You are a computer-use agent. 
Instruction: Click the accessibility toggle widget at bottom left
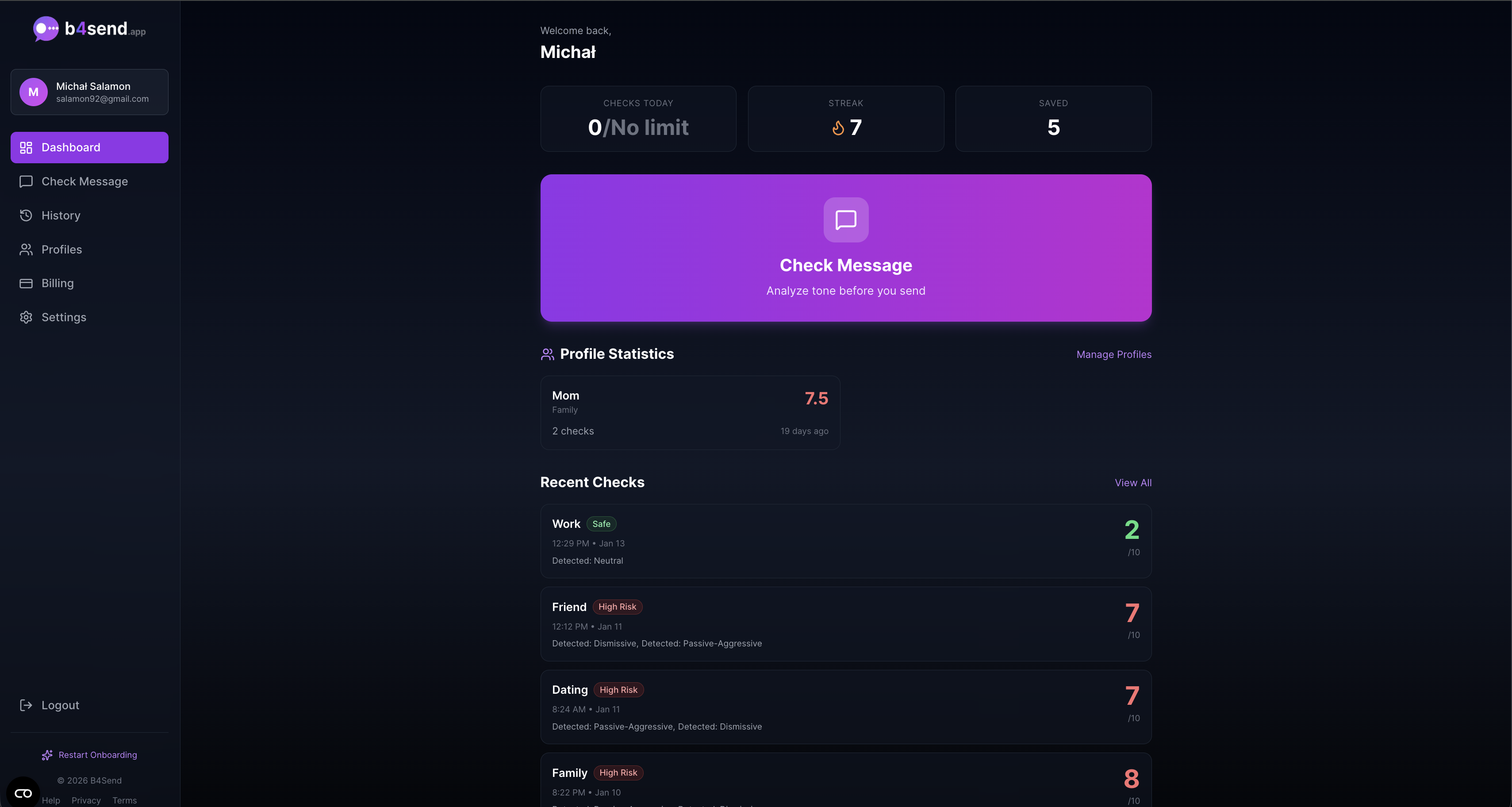22,792
